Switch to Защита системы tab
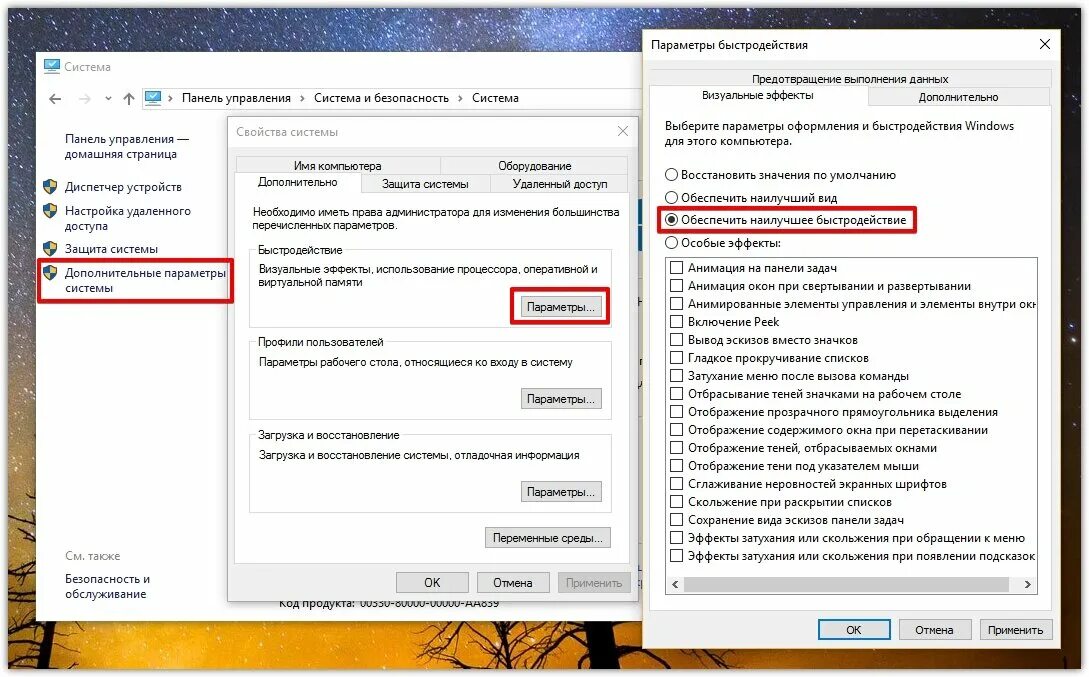 (x=425, y=184)
